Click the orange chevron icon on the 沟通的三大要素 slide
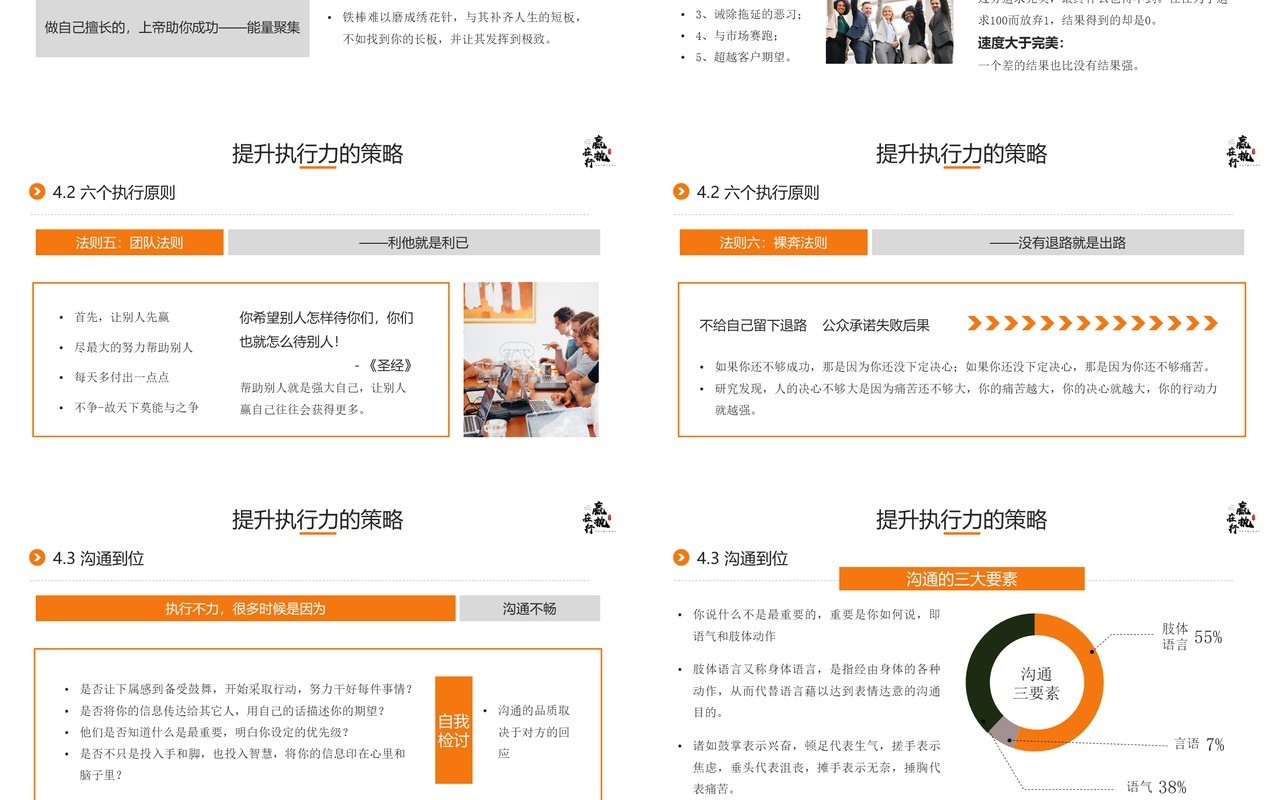Viewport: 1280px width, 800px height. point(681,558)
